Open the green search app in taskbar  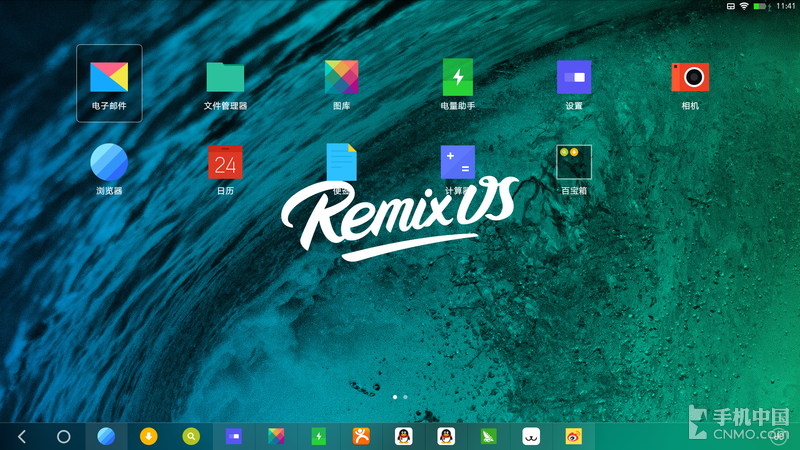[x=191, y=437]
